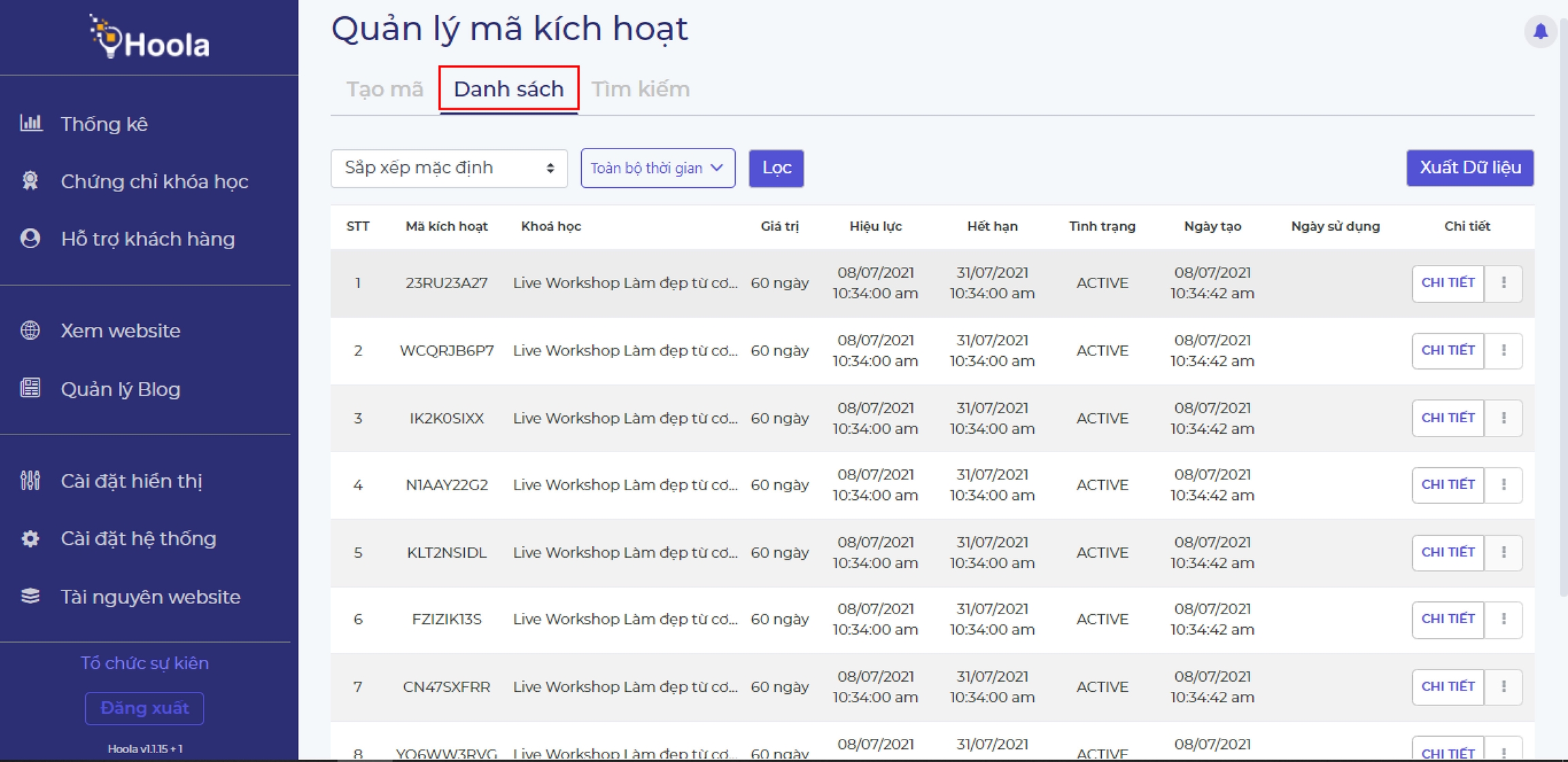Click the notification bell icon
1568x762 pixels.
point(1540,31)
